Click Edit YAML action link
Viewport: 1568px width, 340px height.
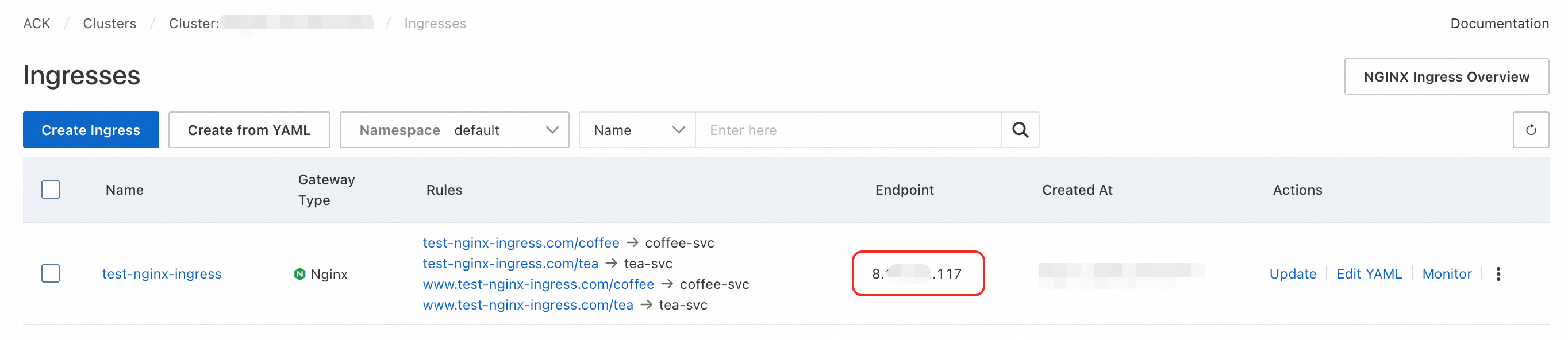pyautogui.click(x=1369, y=274)
